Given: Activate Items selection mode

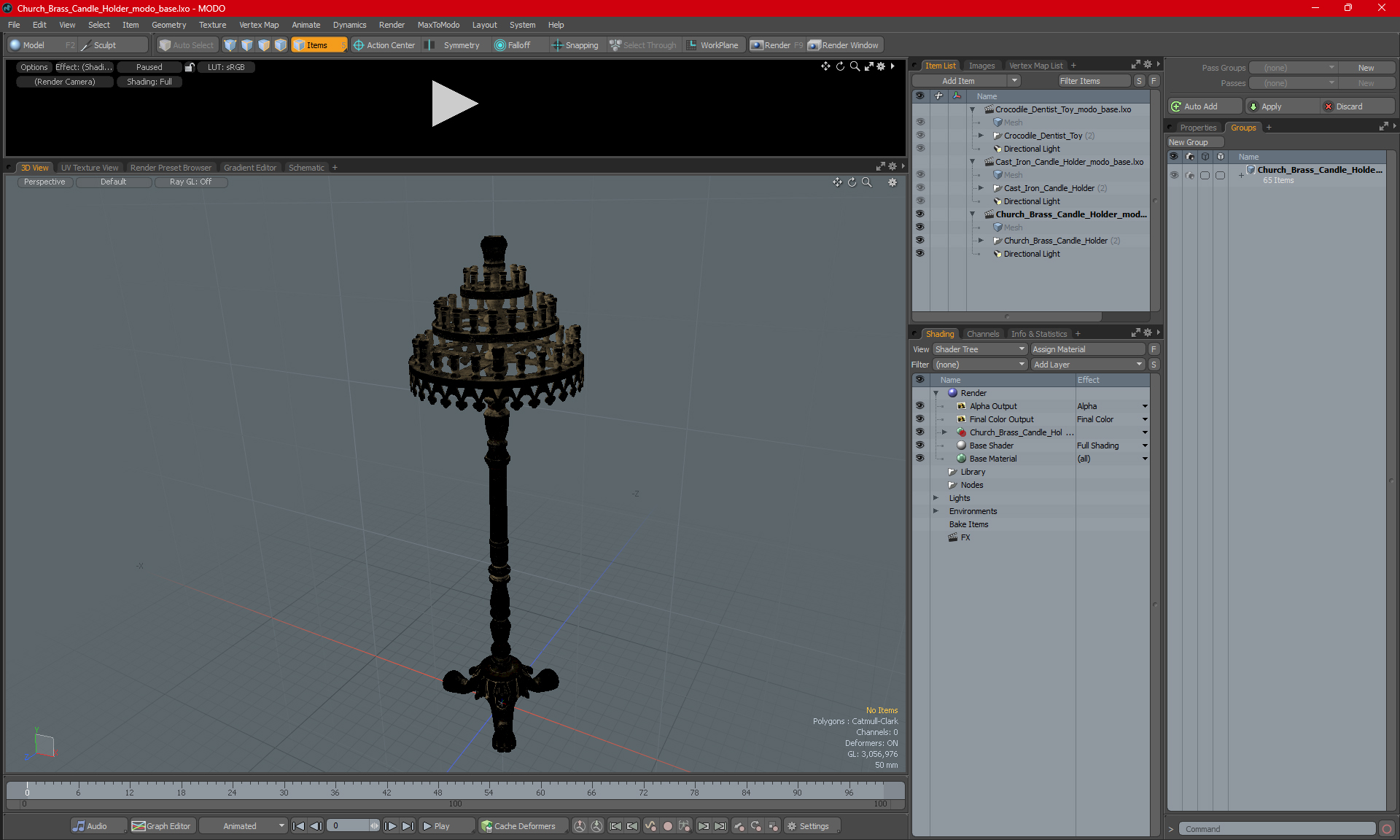Looking at the screenshot, I should coord(318,45).
